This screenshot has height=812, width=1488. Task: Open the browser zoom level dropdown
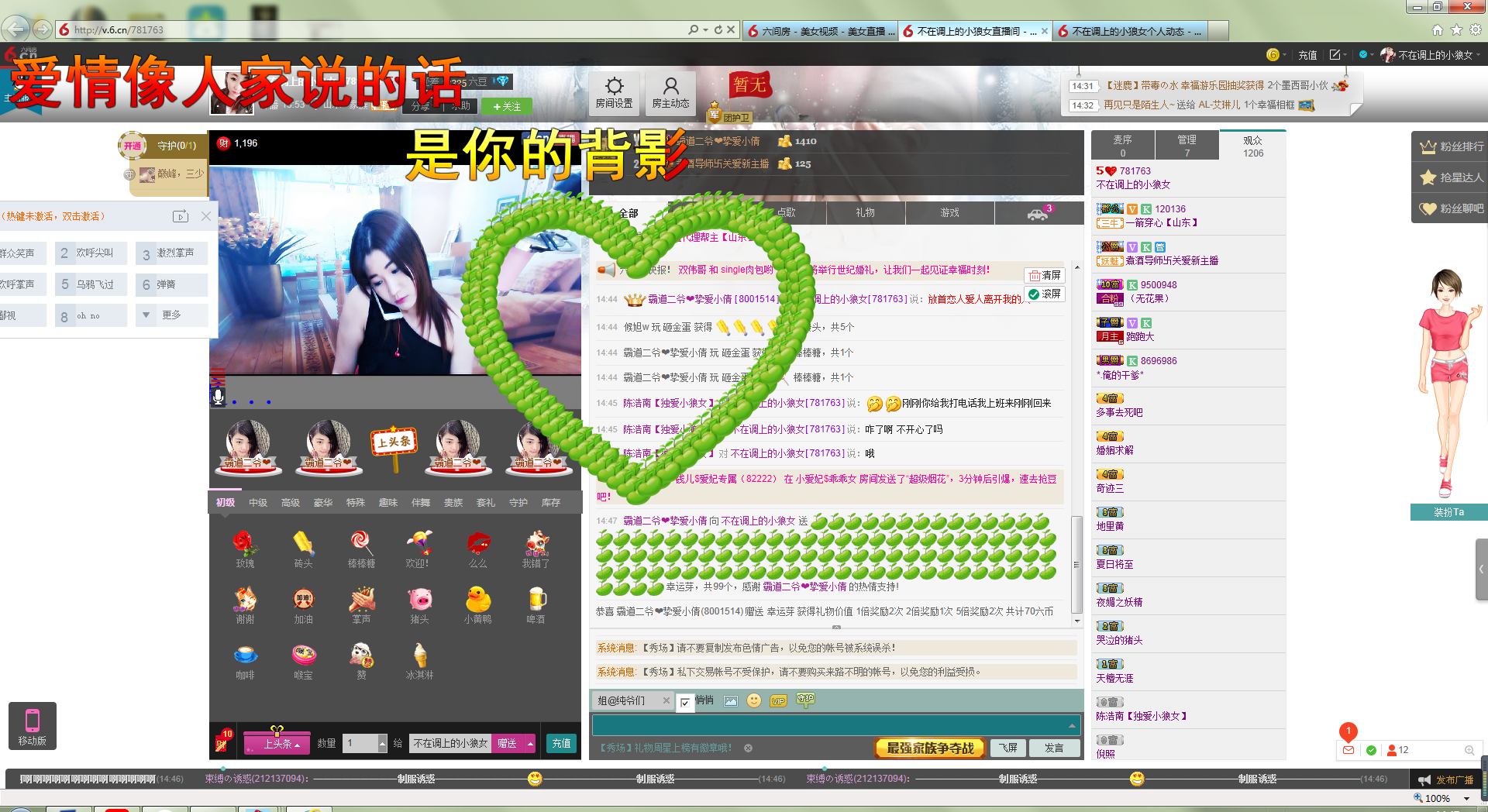pos(1466,798)
